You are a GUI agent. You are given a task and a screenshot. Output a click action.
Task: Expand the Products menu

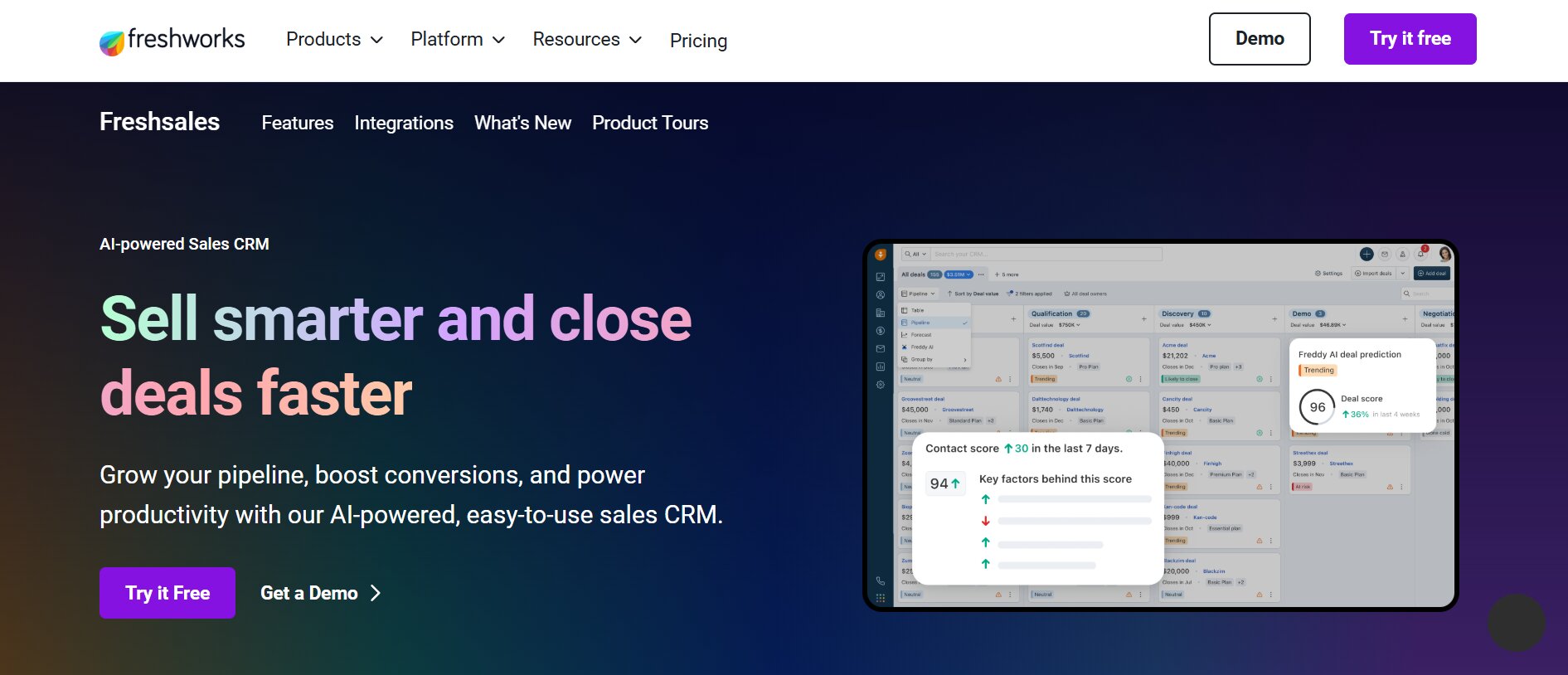334,40
